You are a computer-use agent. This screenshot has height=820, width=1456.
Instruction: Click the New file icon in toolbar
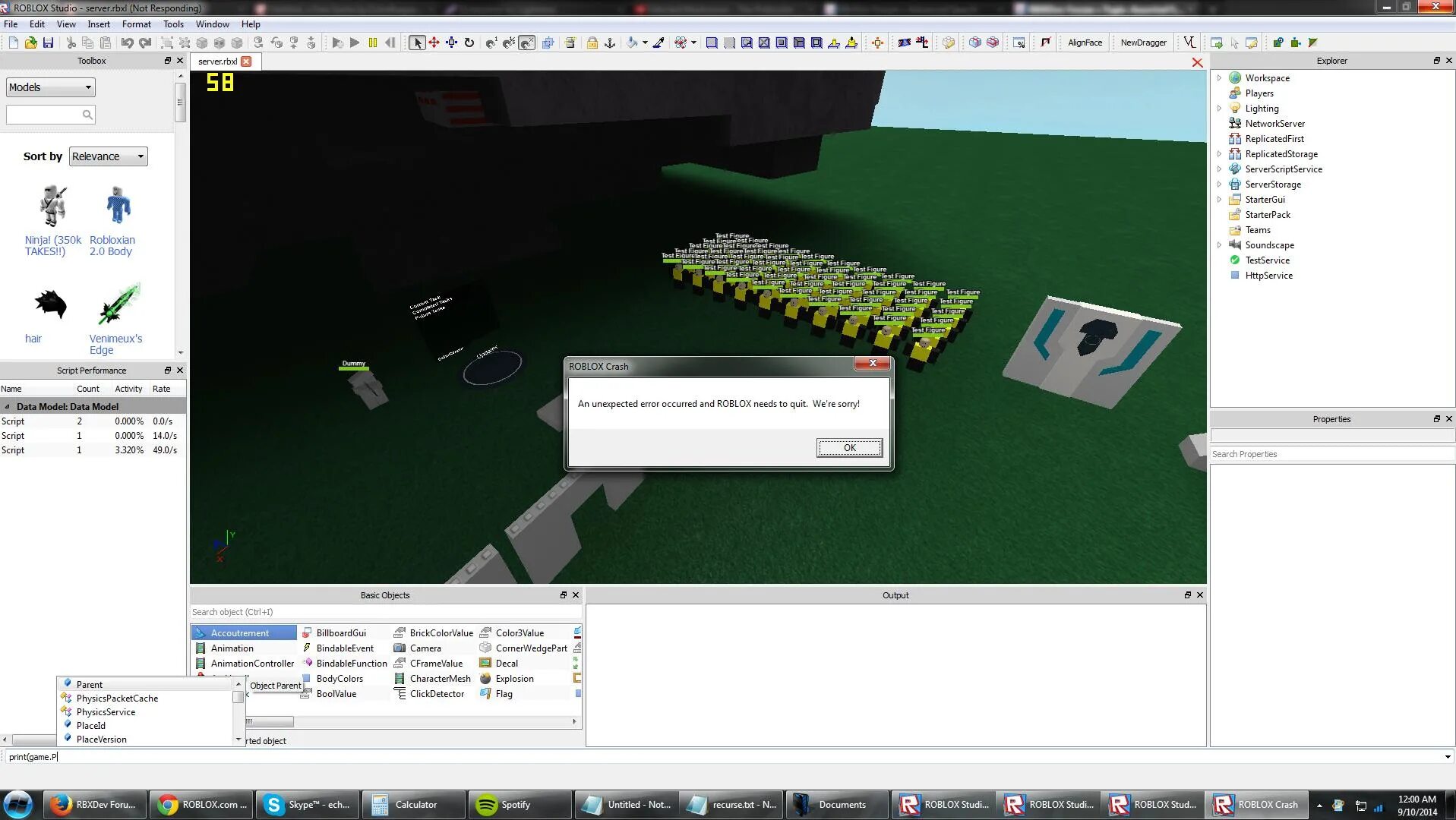[x=13, y=43]
